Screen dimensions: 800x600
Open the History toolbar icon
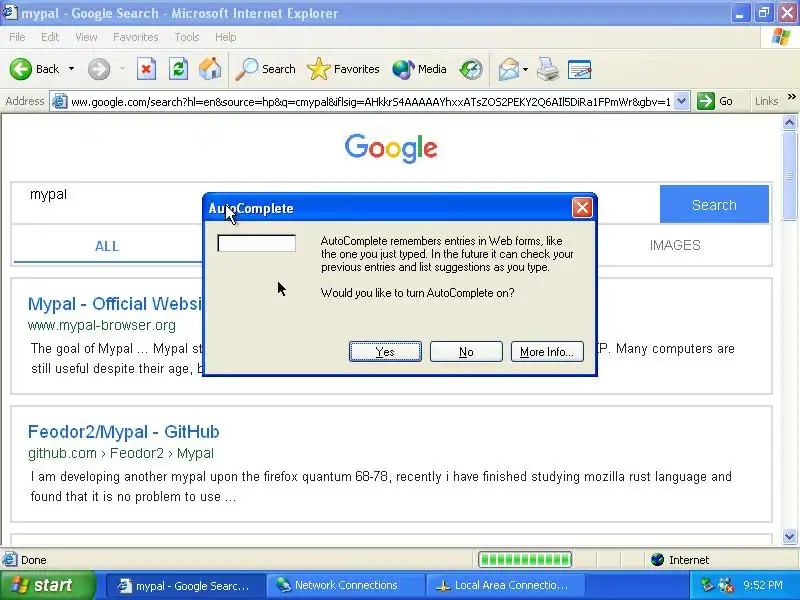(470, 69)
